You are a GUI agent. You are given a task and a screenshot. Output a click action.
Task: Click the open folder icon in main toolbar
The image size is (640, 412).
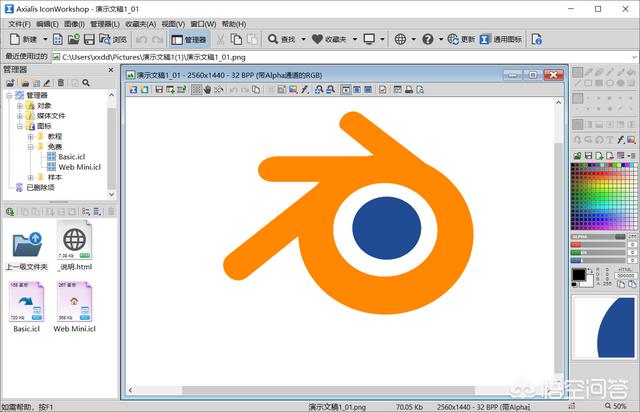(x=73, y=39)
